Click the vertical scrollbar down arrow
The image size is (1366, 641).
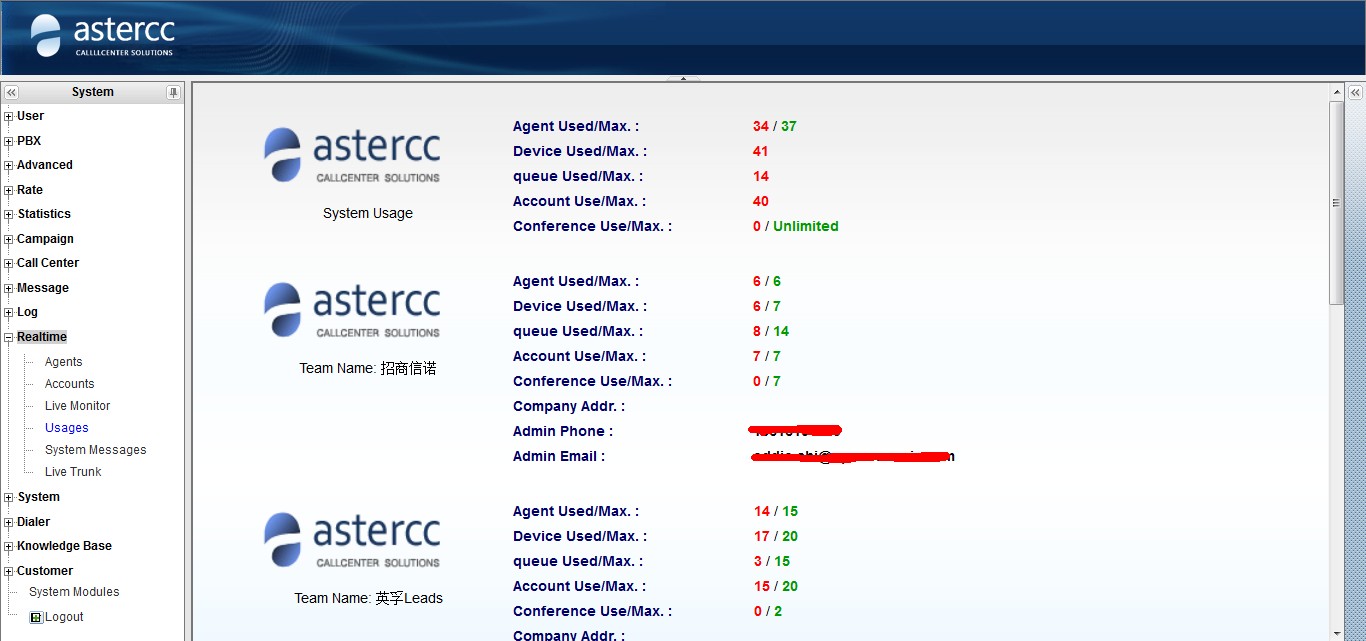tap(1336, 632)
